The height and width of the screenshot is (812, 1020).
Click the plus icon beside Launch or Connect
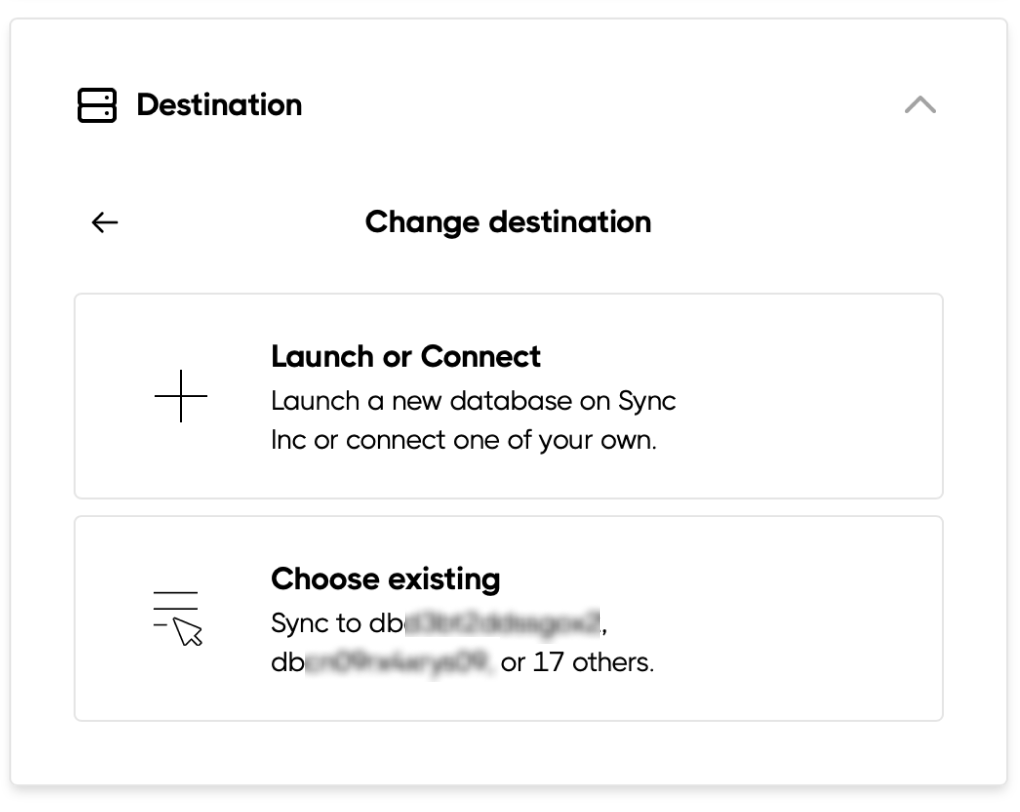click(181, 397)
